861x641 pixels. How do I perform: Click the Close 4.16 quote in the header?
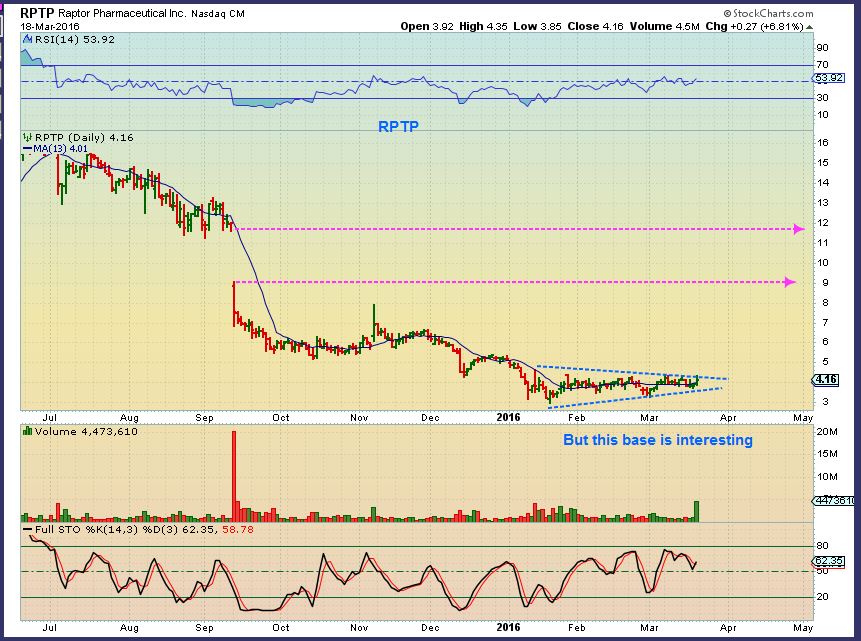595,26
